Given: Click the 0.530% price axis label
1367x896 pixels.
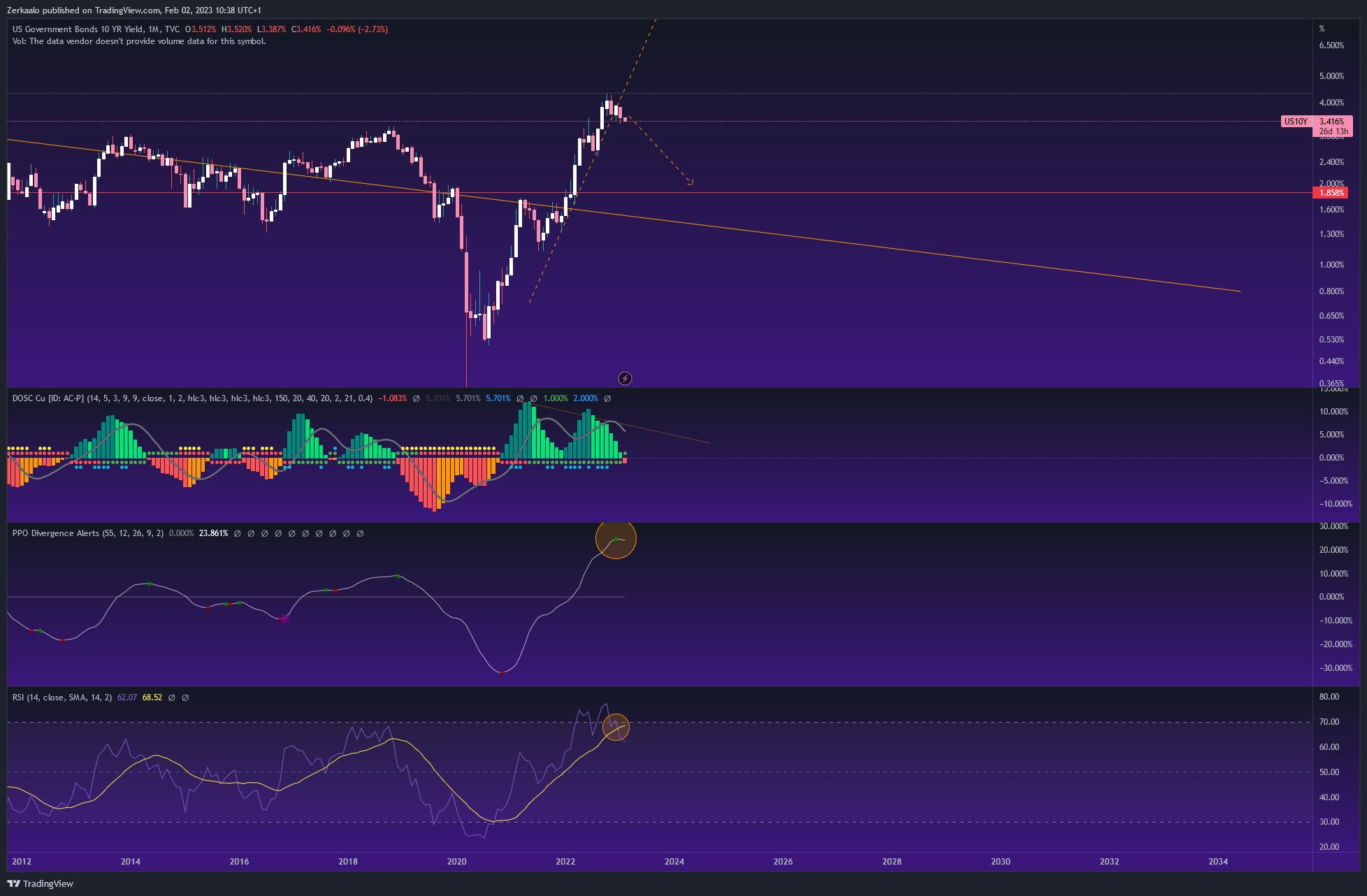Looking at the screenshot, I should (1331, 340).
